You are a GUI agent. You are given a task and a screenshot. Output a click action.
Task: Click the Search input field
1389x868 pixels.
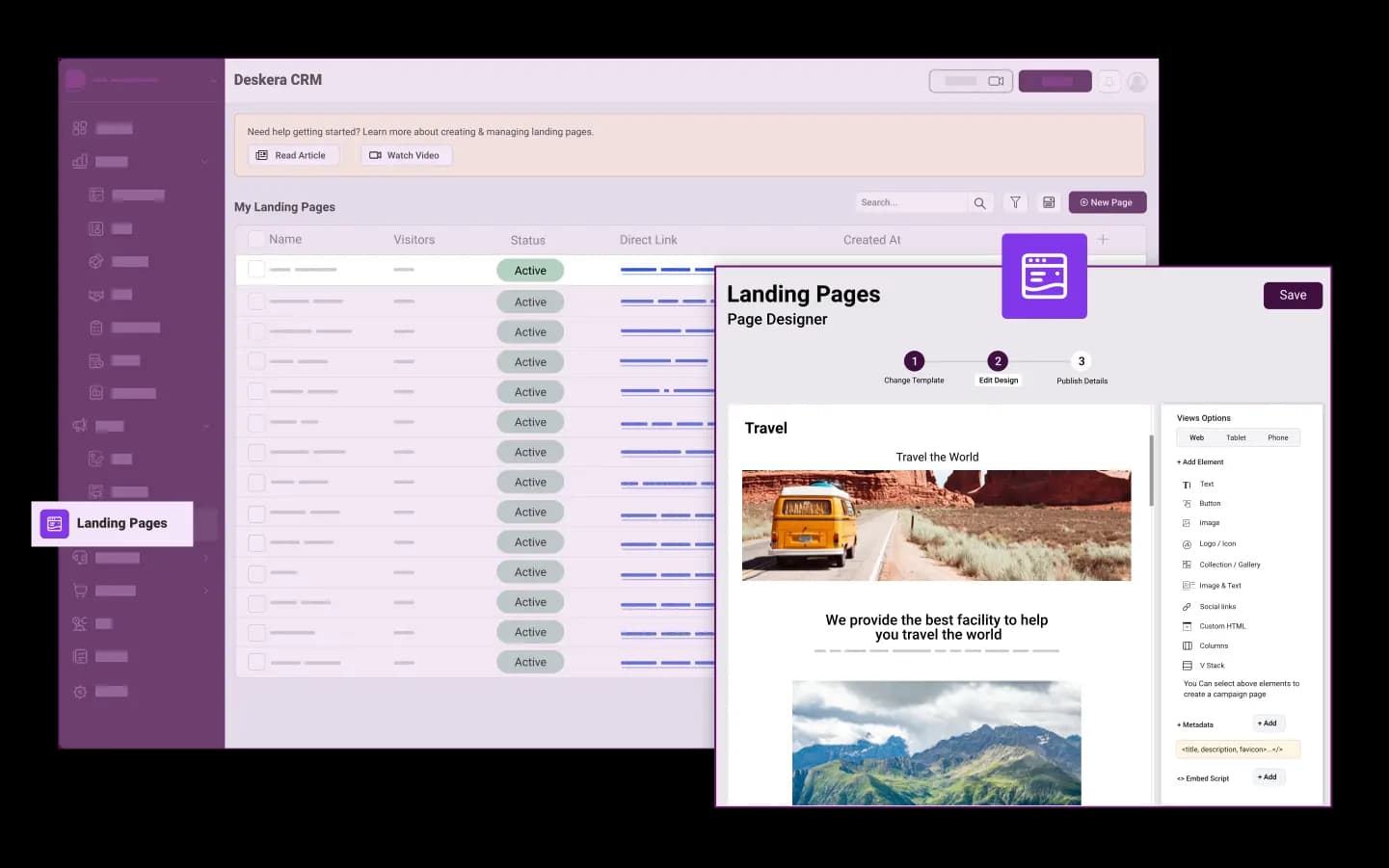point(911,202)
